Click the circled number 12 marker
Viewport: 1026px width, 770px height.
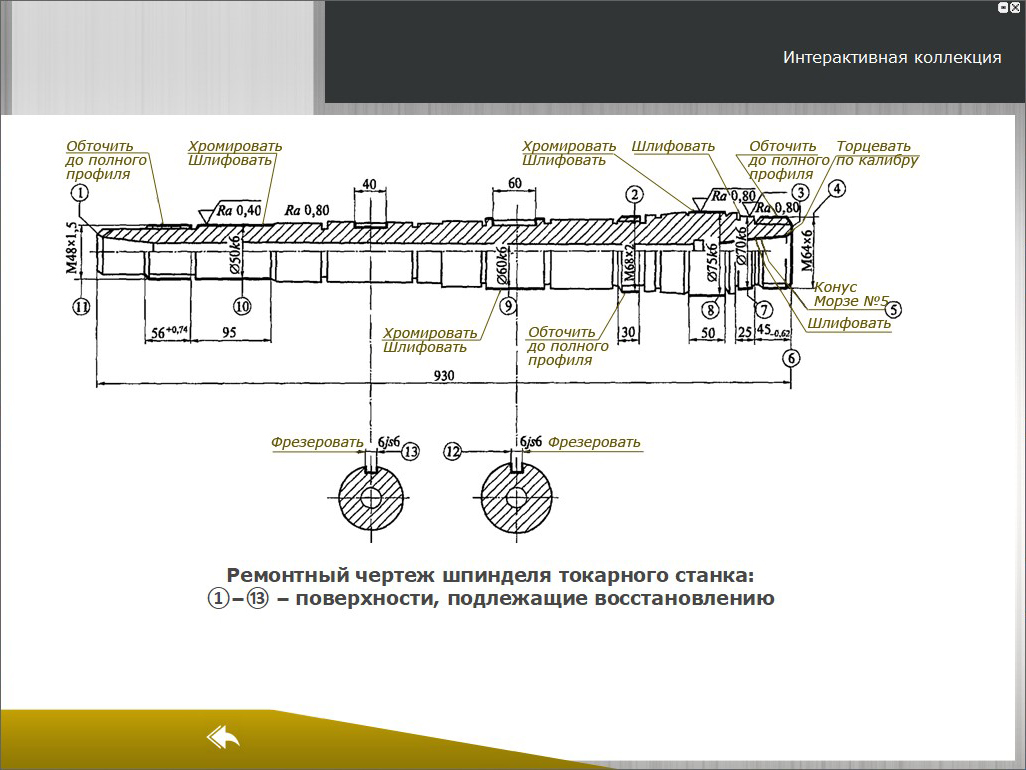coord(453,452)
